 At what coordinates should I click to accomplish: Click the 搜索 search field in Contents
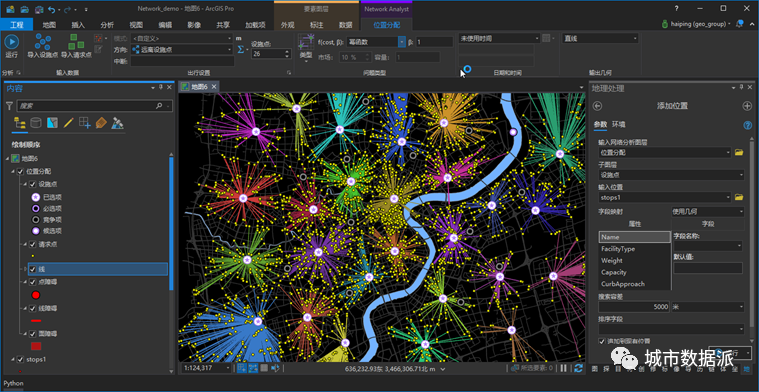tap(94, 106)
